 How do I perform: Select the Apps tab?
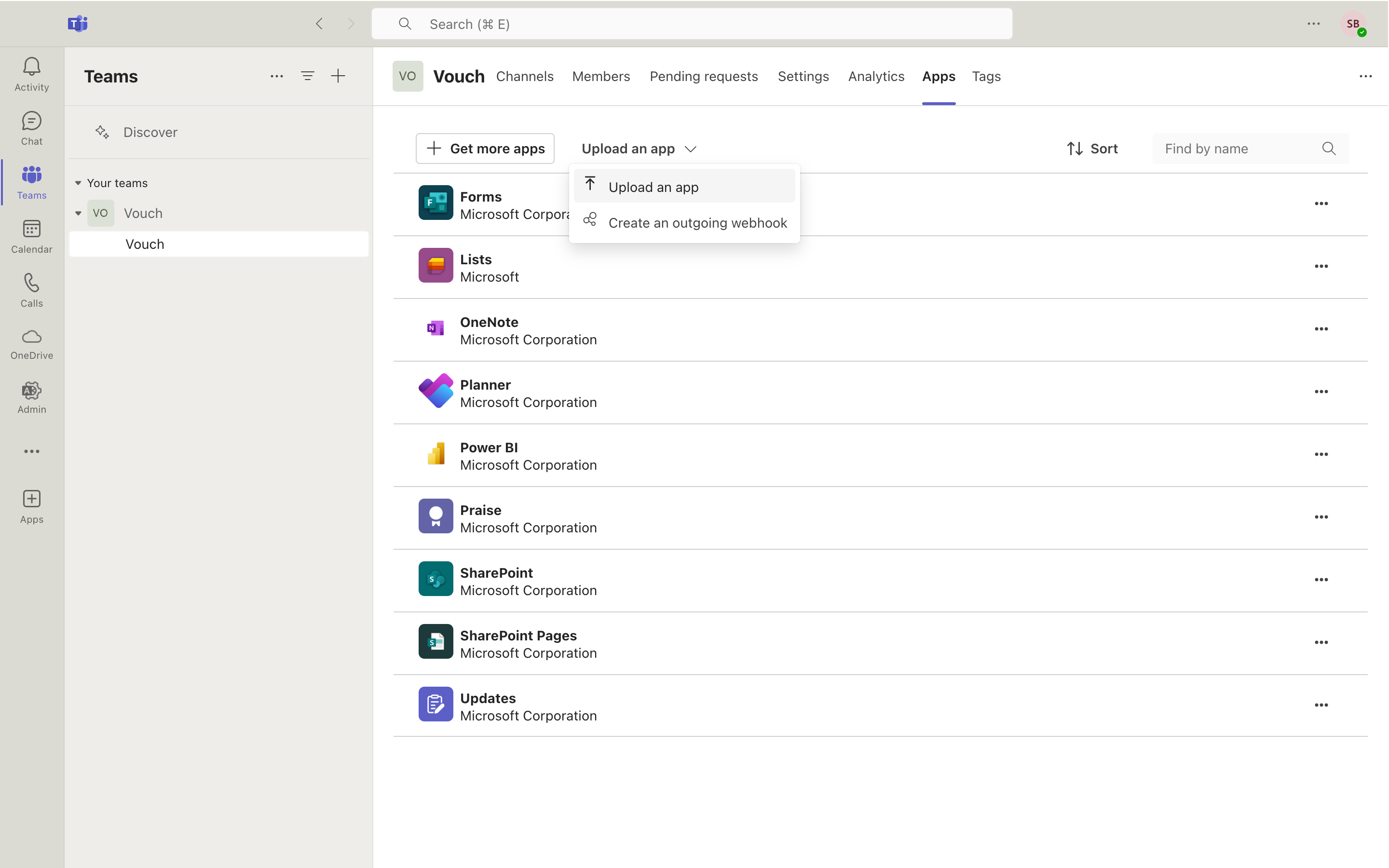(x=939, y=76)
